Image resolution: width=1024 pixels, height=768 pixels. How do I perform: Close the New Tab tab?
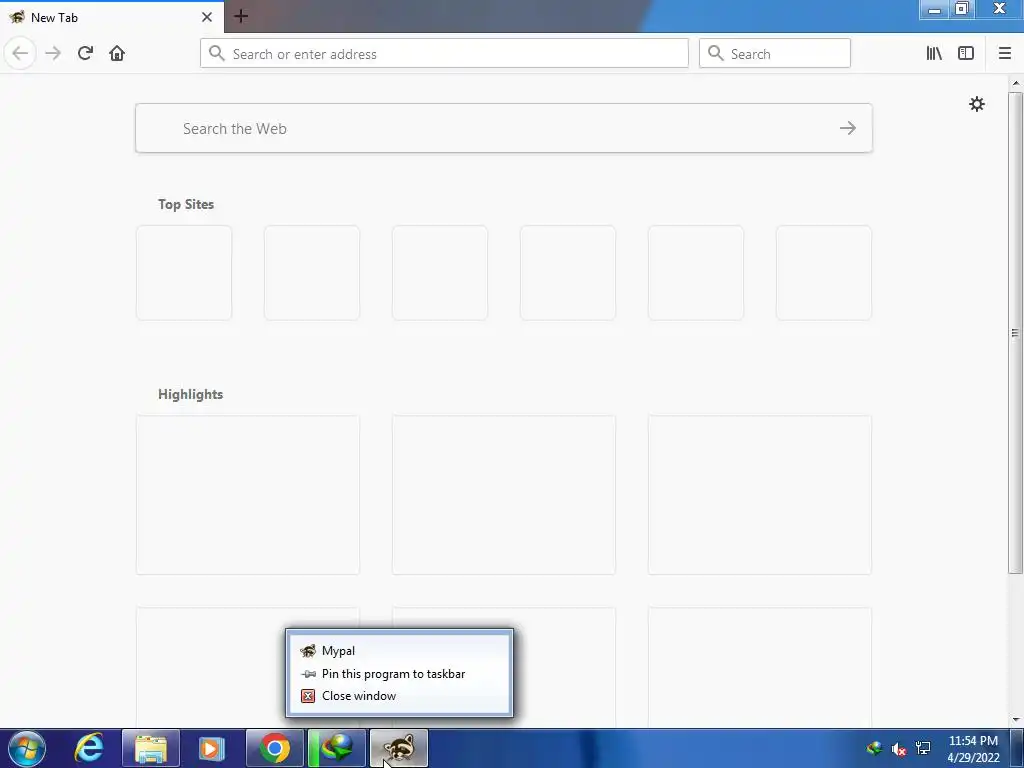pos(206,17)
